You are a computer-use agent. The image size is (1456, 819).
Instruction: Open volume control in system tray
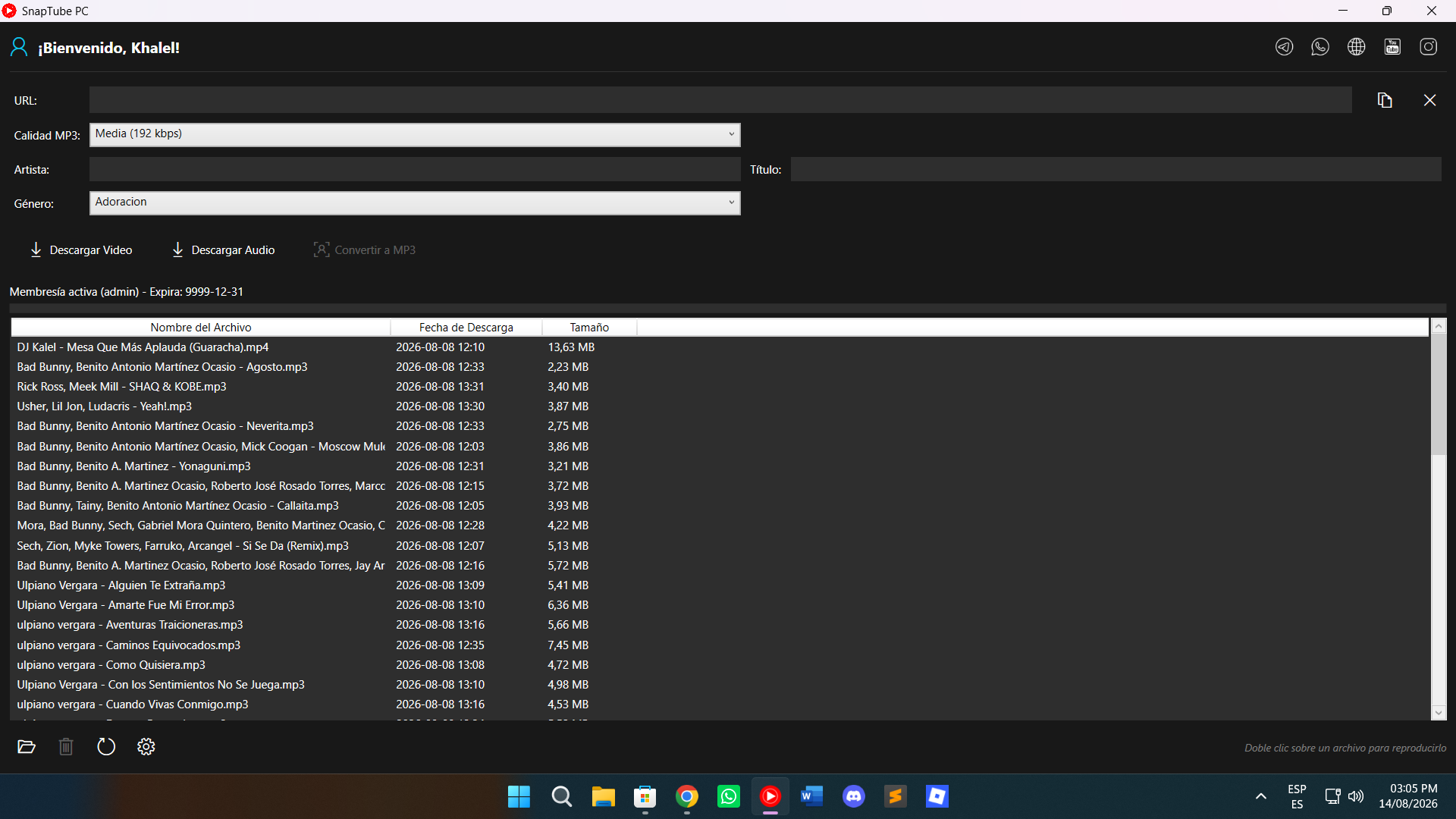[1356, 796]
